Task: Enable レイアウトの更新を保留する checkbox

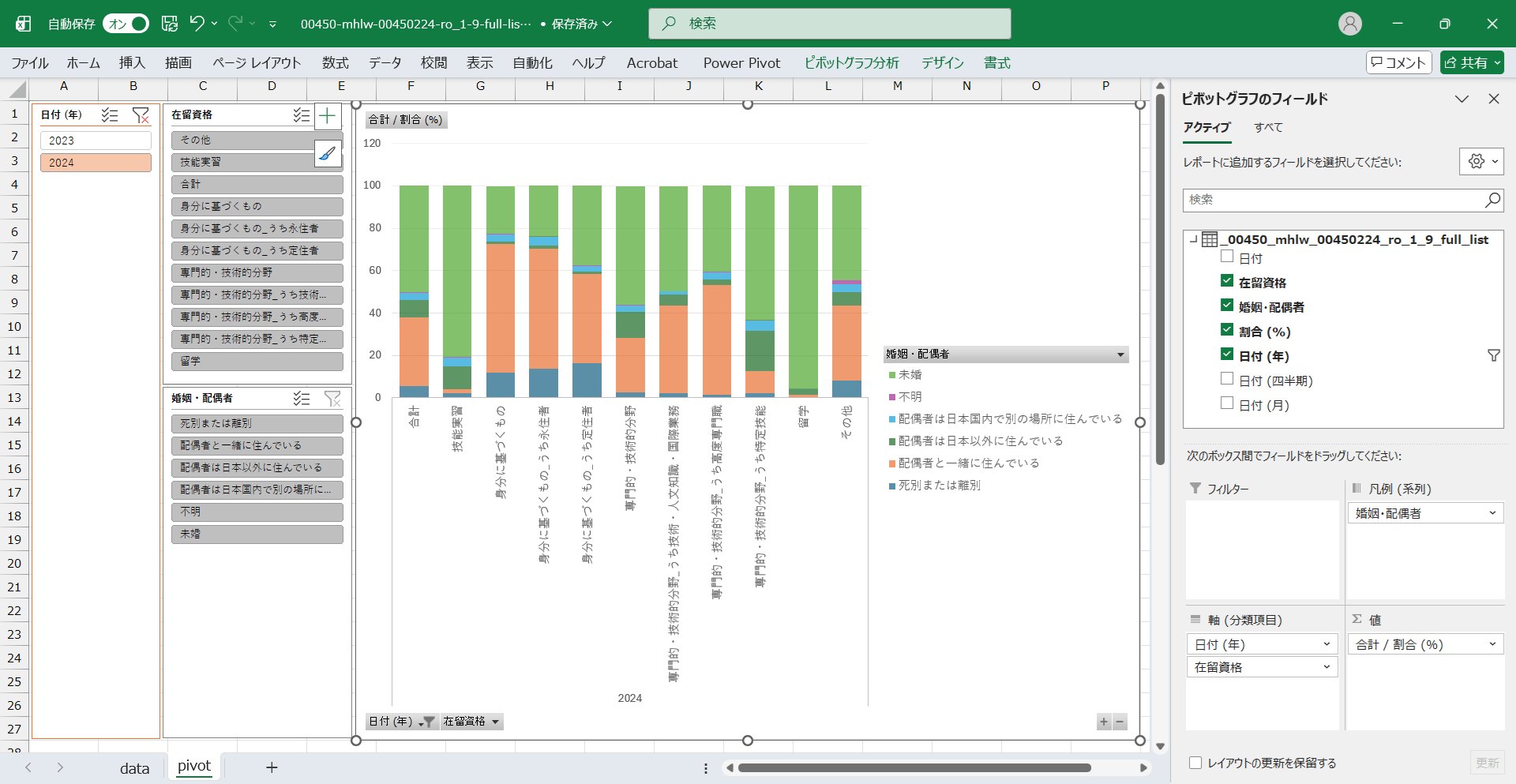Action: tap(1195, 763)
